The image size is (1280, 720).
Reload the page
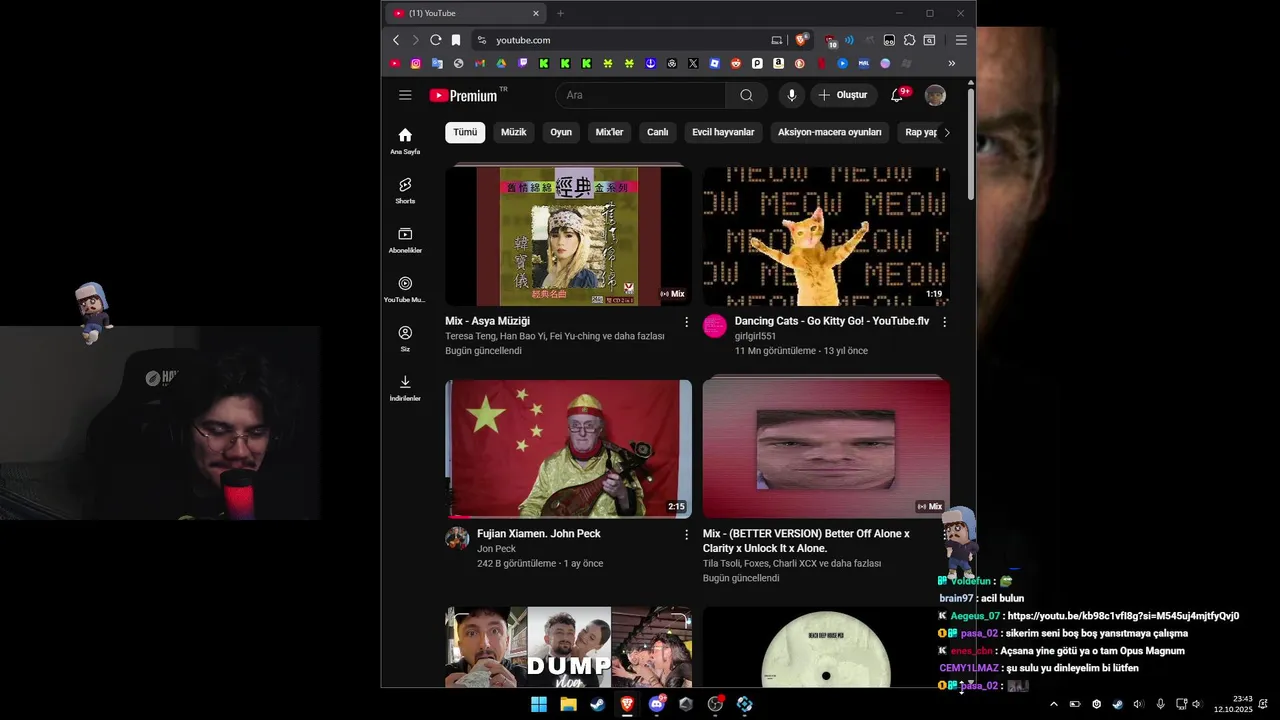[x=435, y=40]
